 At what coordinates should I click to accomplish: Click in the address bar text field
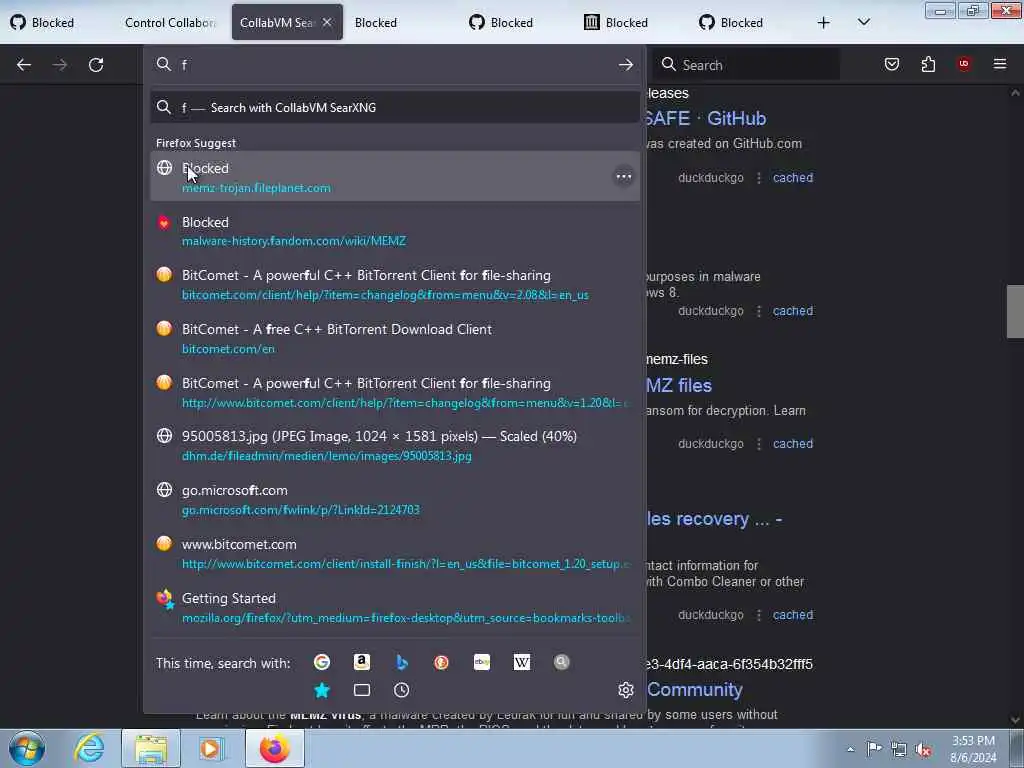(x=395, y=64)
